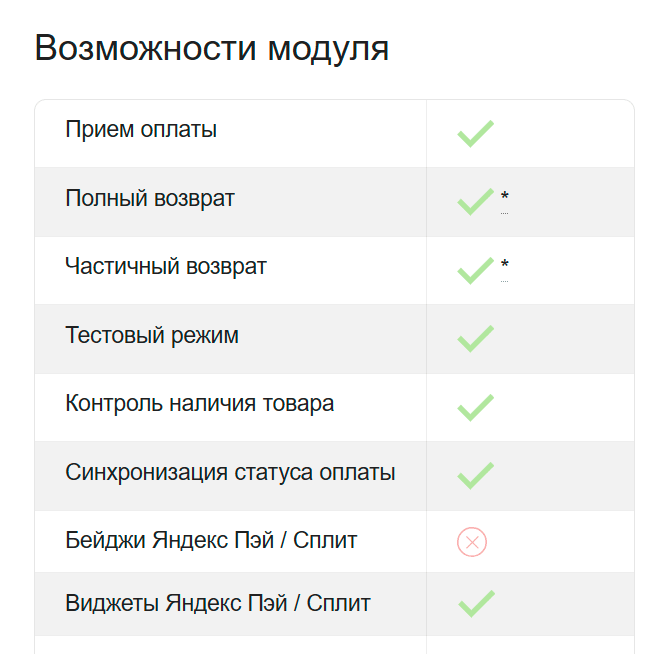
Task: Click the checkmark beside Тестовый режим
Action: click(x=475, y=339)
